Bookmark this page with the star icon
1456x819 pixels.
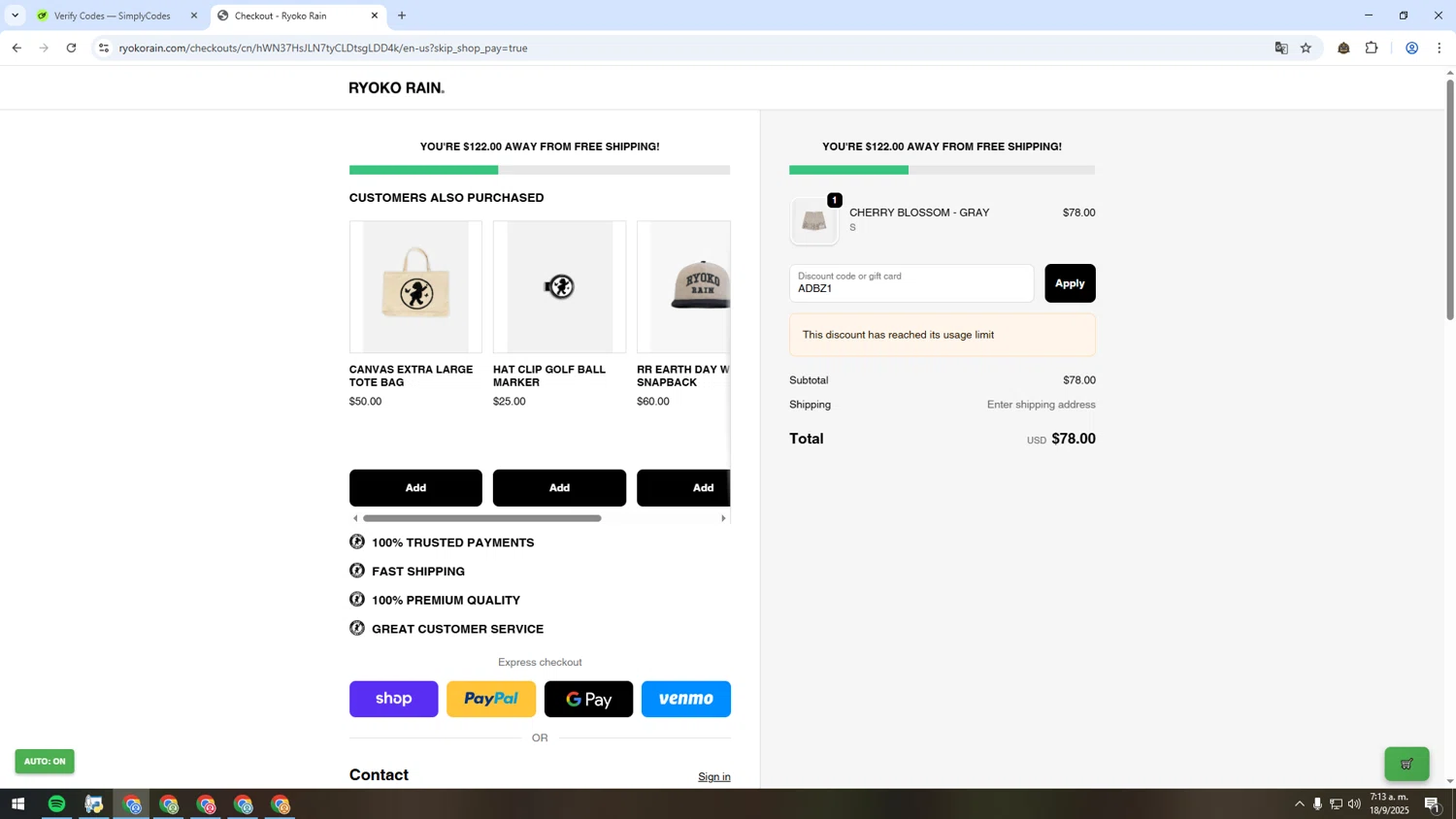[1307, 48]
